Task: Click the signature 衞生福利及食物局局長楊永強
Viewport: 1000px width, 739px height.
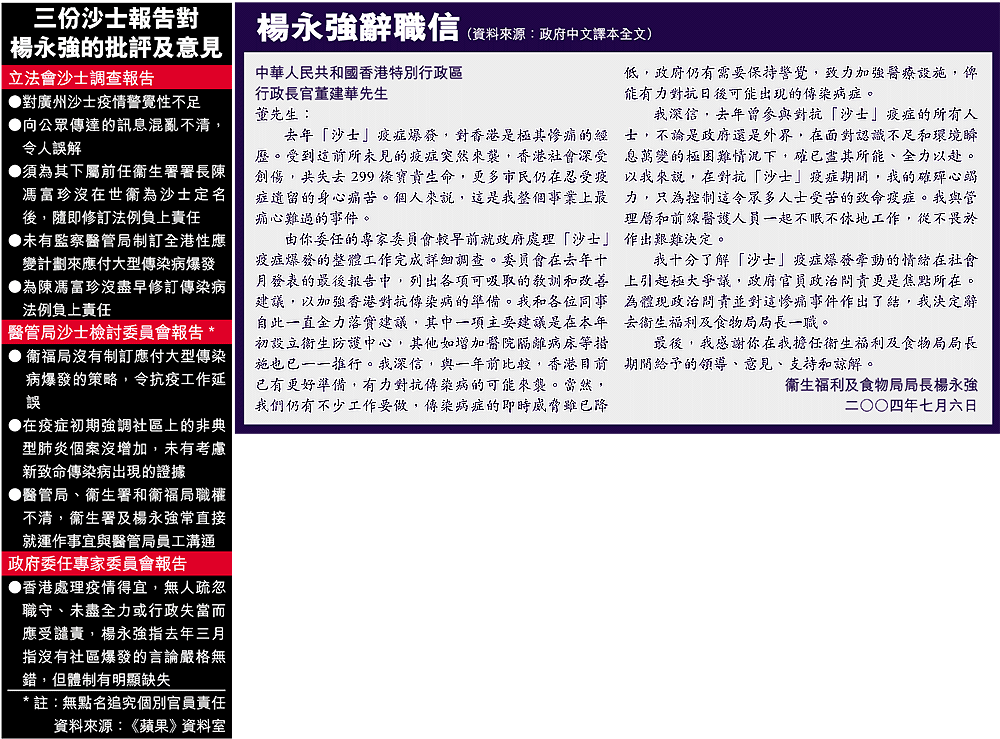Action: pyautogui.click(x=882, y=385)
